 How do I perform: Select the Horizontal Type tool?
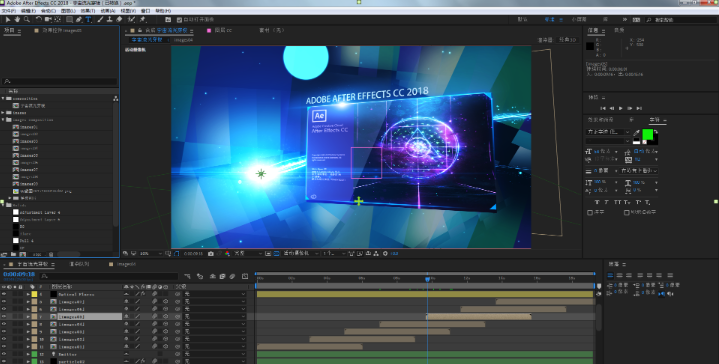88,19
